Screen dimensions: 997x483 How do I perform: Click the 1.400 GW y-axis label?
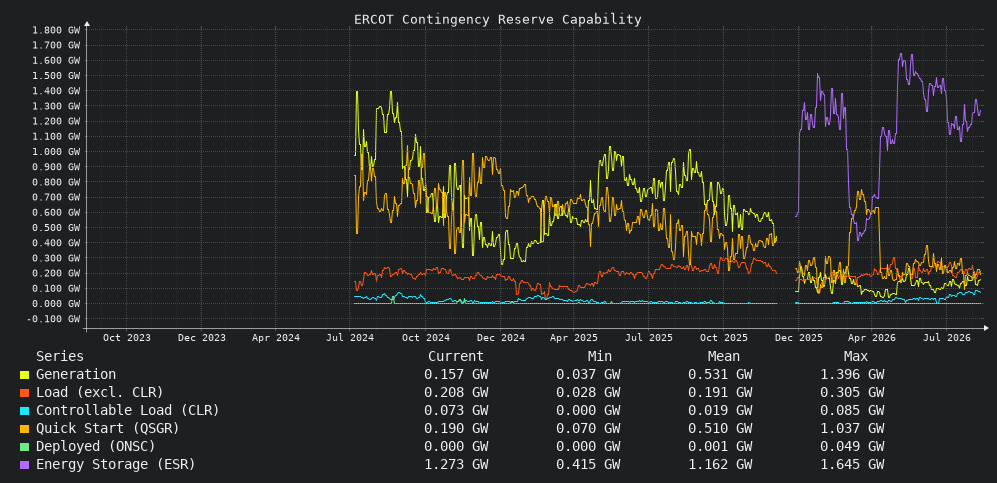pyautogui.click(x=56, y=91)
